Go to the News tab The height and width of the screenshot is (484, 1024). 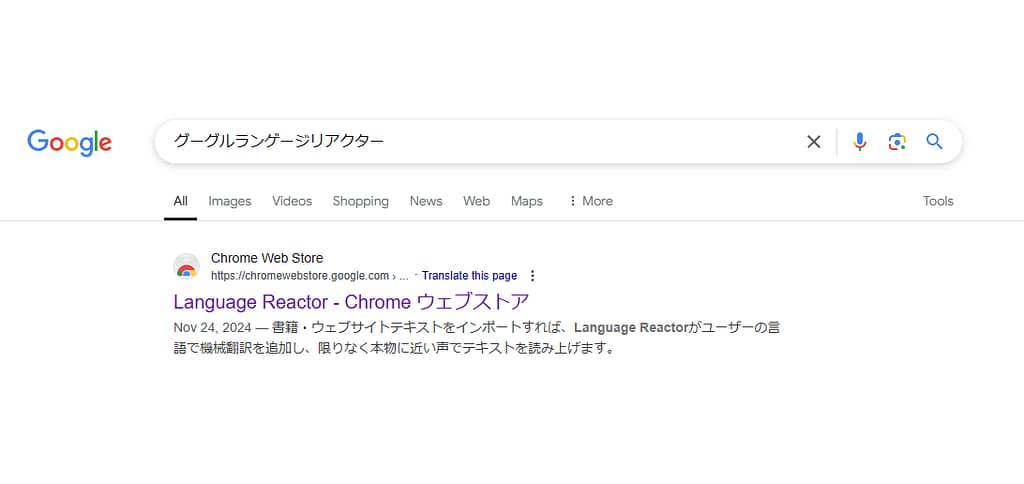click(x=425, y=201)
